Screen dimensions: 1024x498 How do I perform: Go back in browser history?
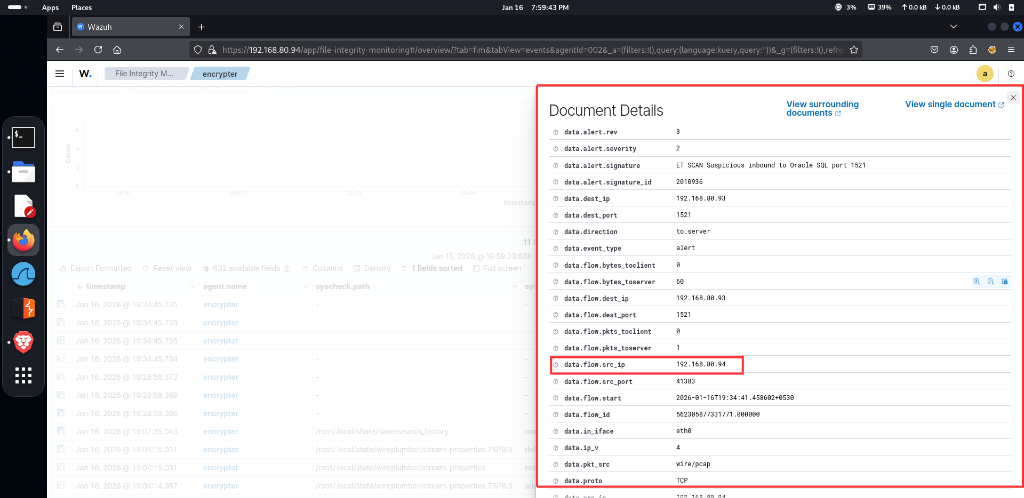point(59,50)
